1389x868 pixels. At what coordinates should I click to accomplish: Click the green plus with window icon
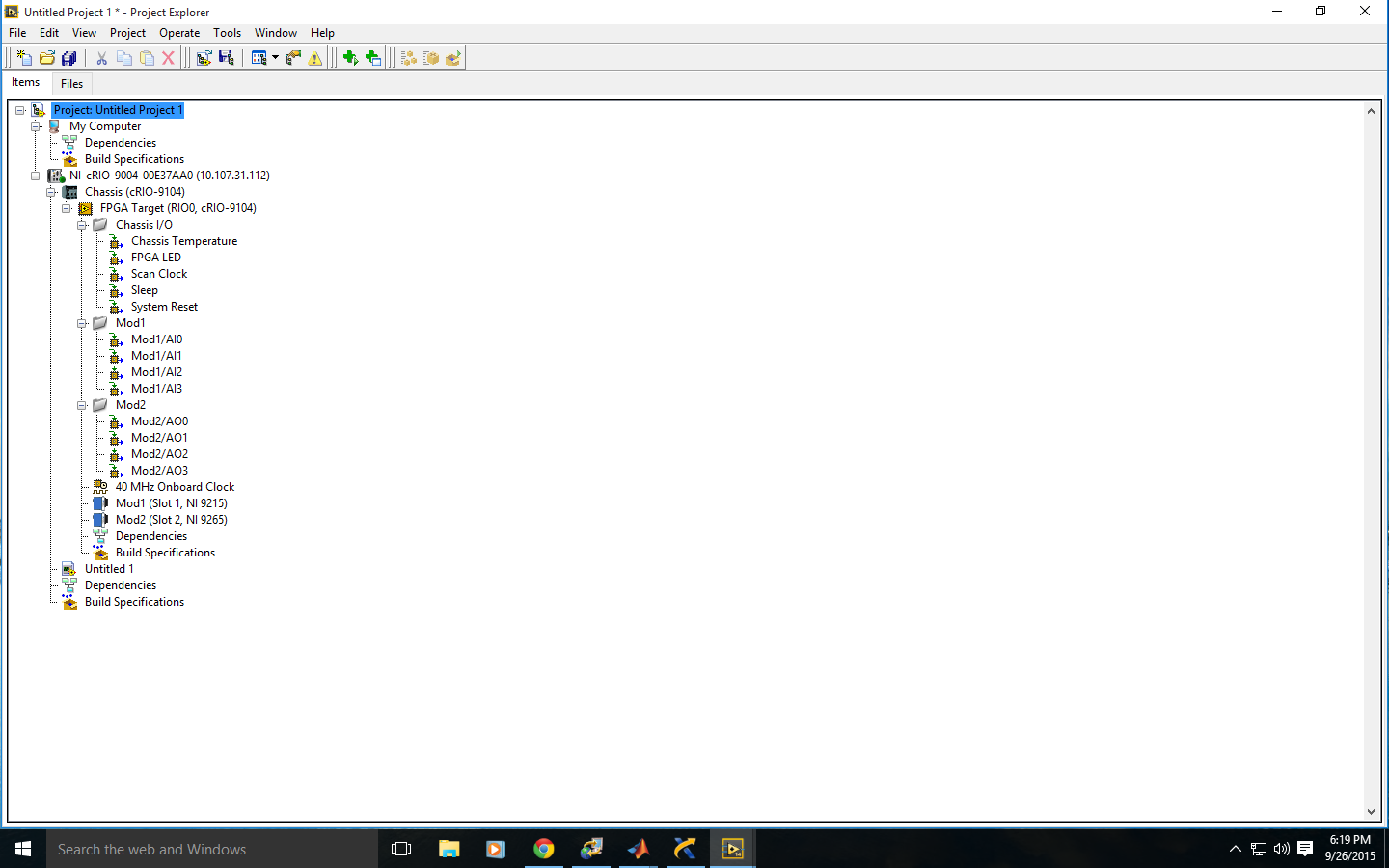373,58
